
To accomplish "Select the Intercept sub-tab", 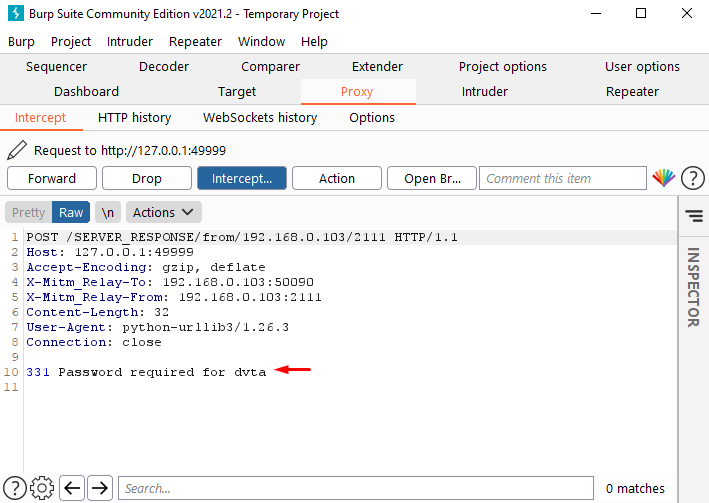I will tap(40, 118).
